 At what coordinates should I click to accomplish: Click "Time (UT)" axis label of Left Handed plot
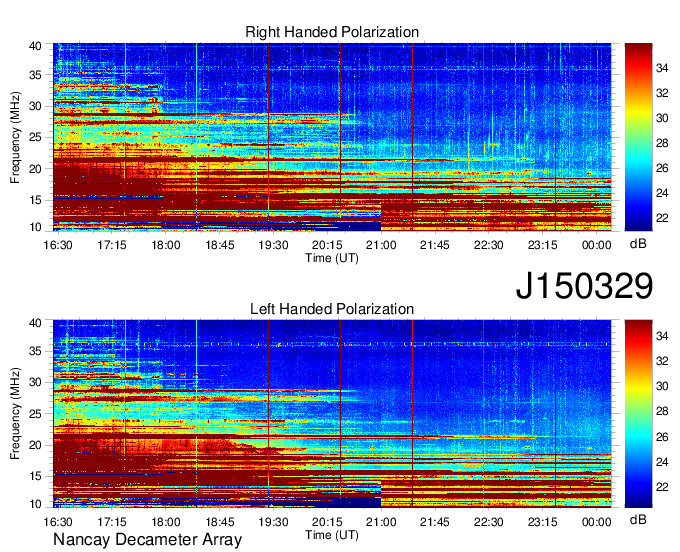click(x=332, y=535)
